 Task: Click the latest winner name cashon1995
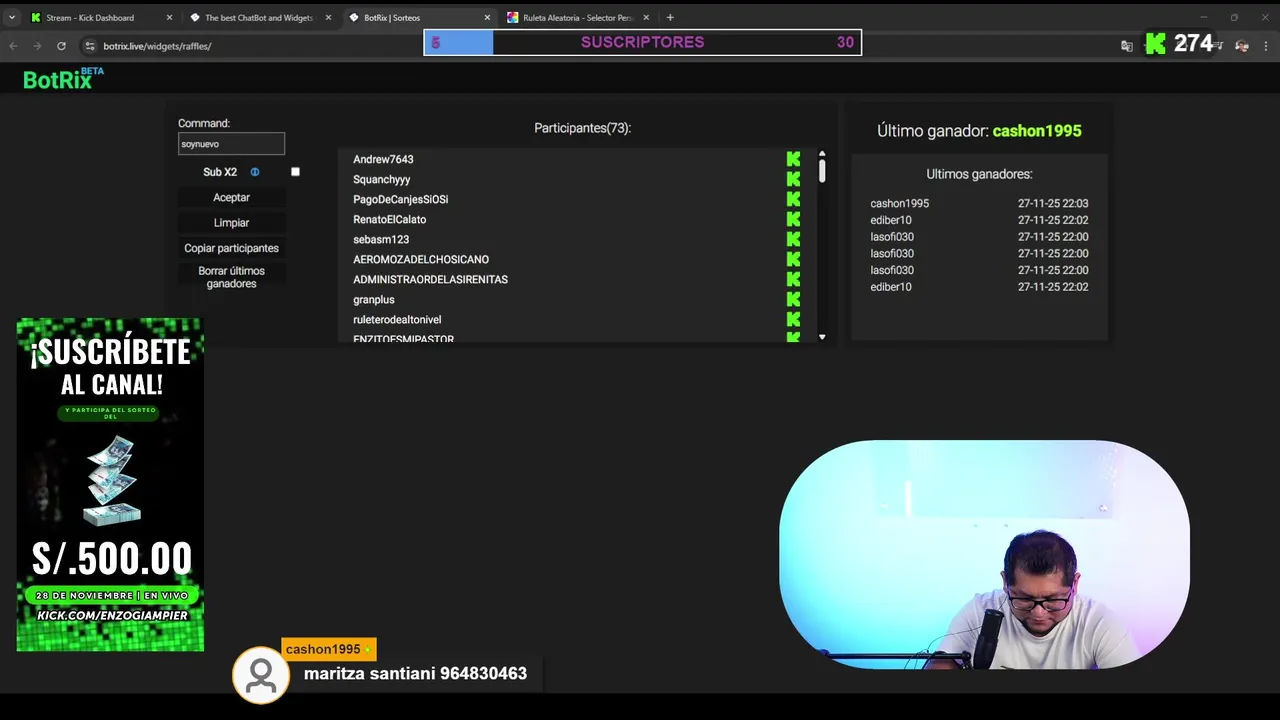[1037, 131]
